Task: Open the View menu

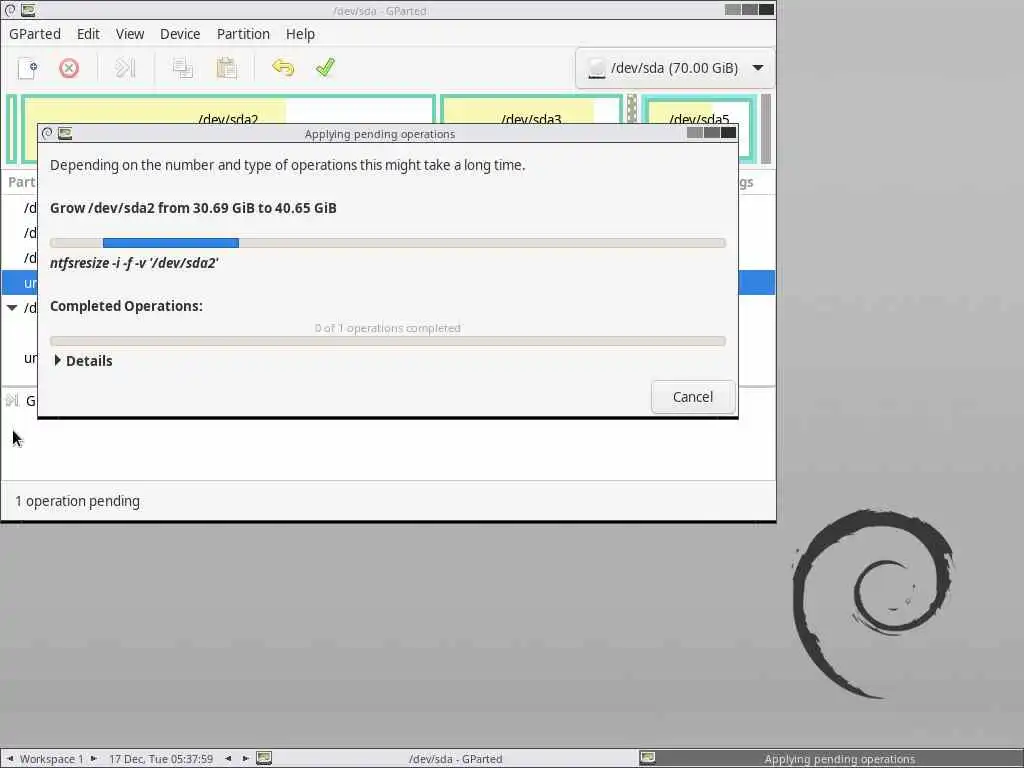Action: point(130,34)
